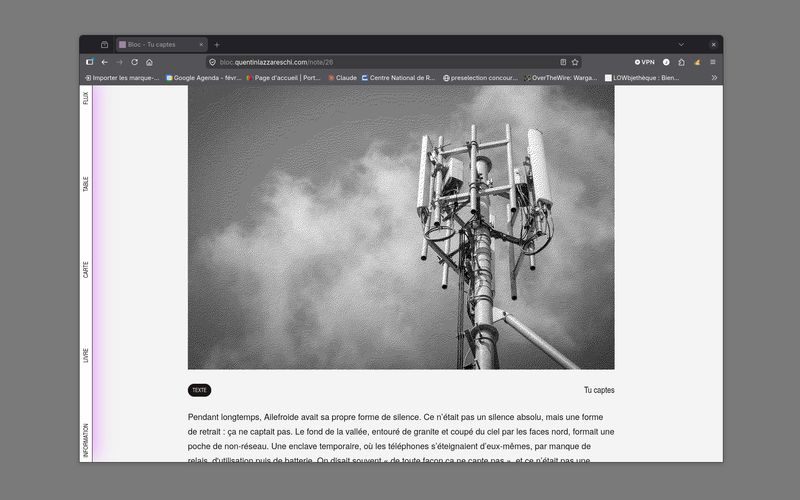Click the URL address field

(x=380, y=62)
